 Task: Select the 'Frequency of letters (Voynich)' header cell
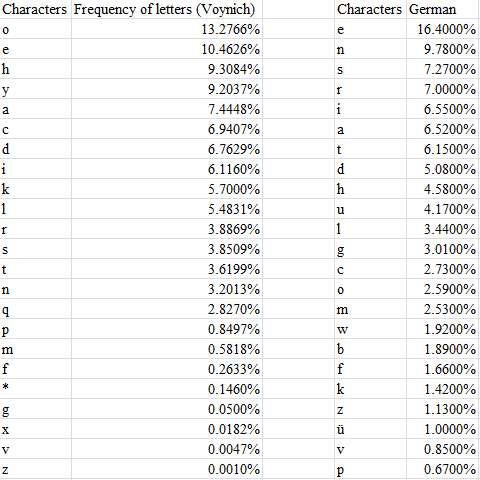click(x=167, y=9)
